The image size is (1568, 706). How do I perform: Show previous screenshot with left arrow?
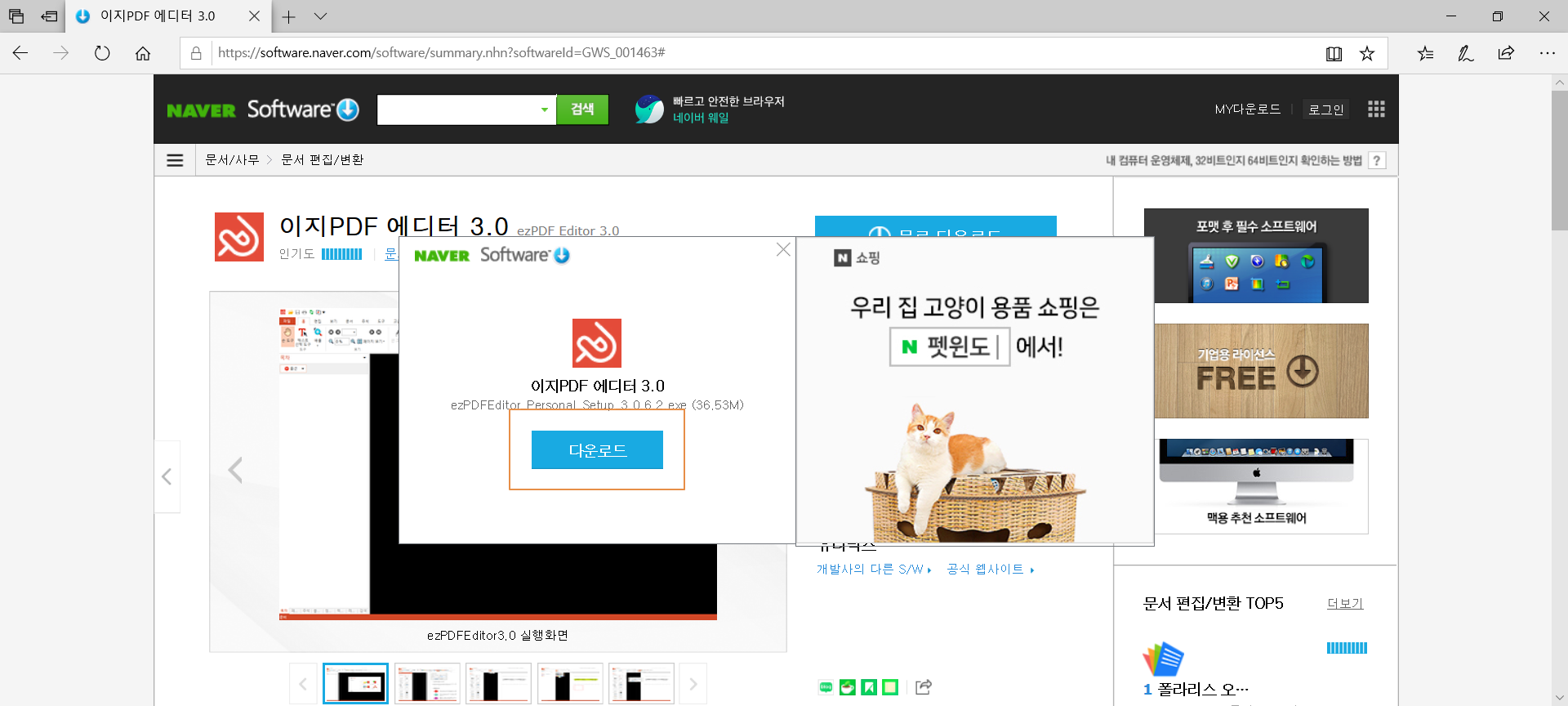(235, 470)
